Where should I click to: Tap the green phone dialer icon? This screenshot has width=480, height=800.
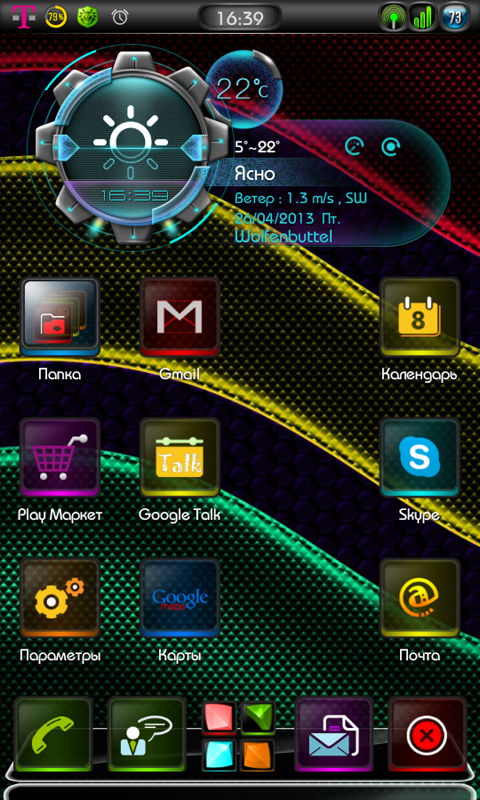coord(54,735)
